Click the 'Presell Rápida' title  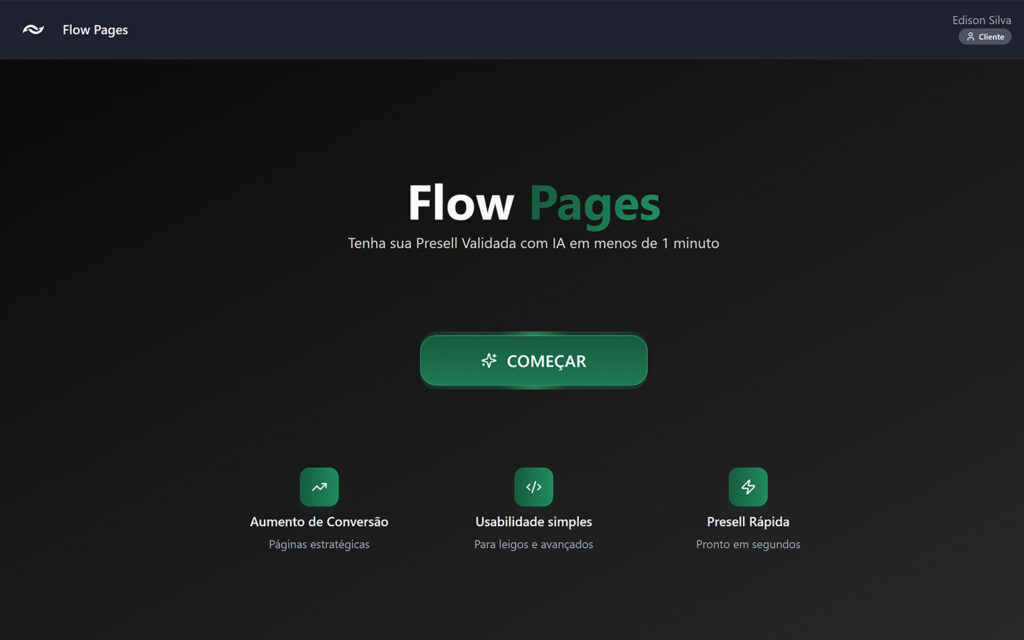(x=748, y=522)
